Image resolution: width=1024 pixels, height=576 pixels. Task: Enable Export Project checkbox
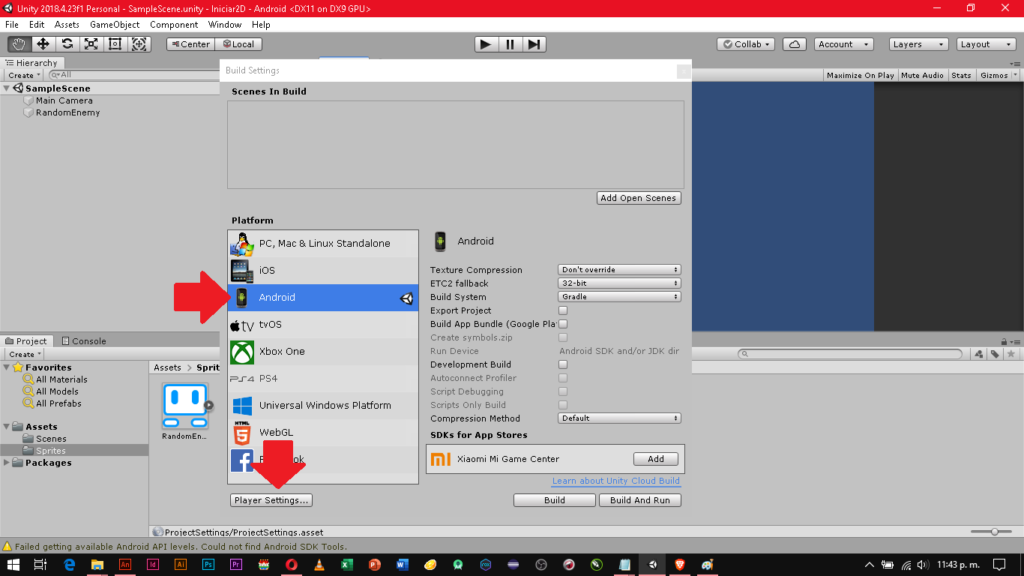563,311
